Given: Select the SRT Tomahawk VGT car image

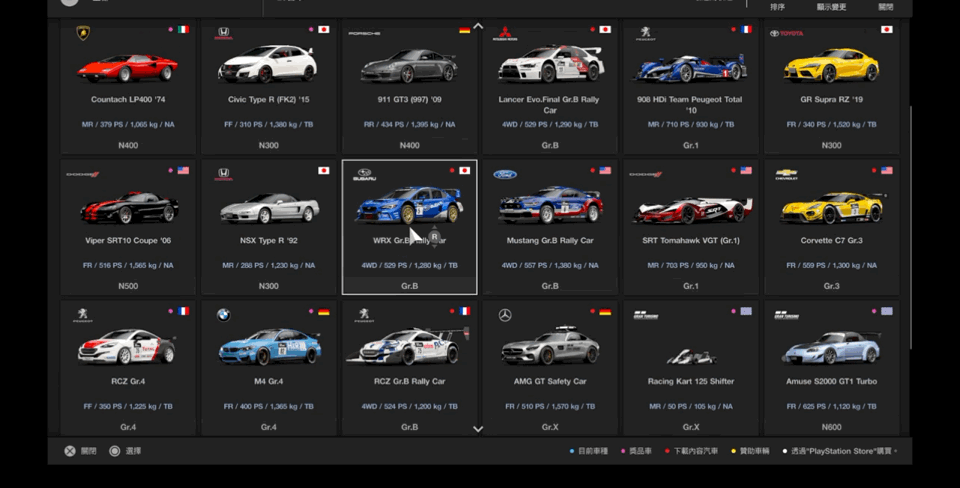Looking at the screenshot, I should pos(692,210).
